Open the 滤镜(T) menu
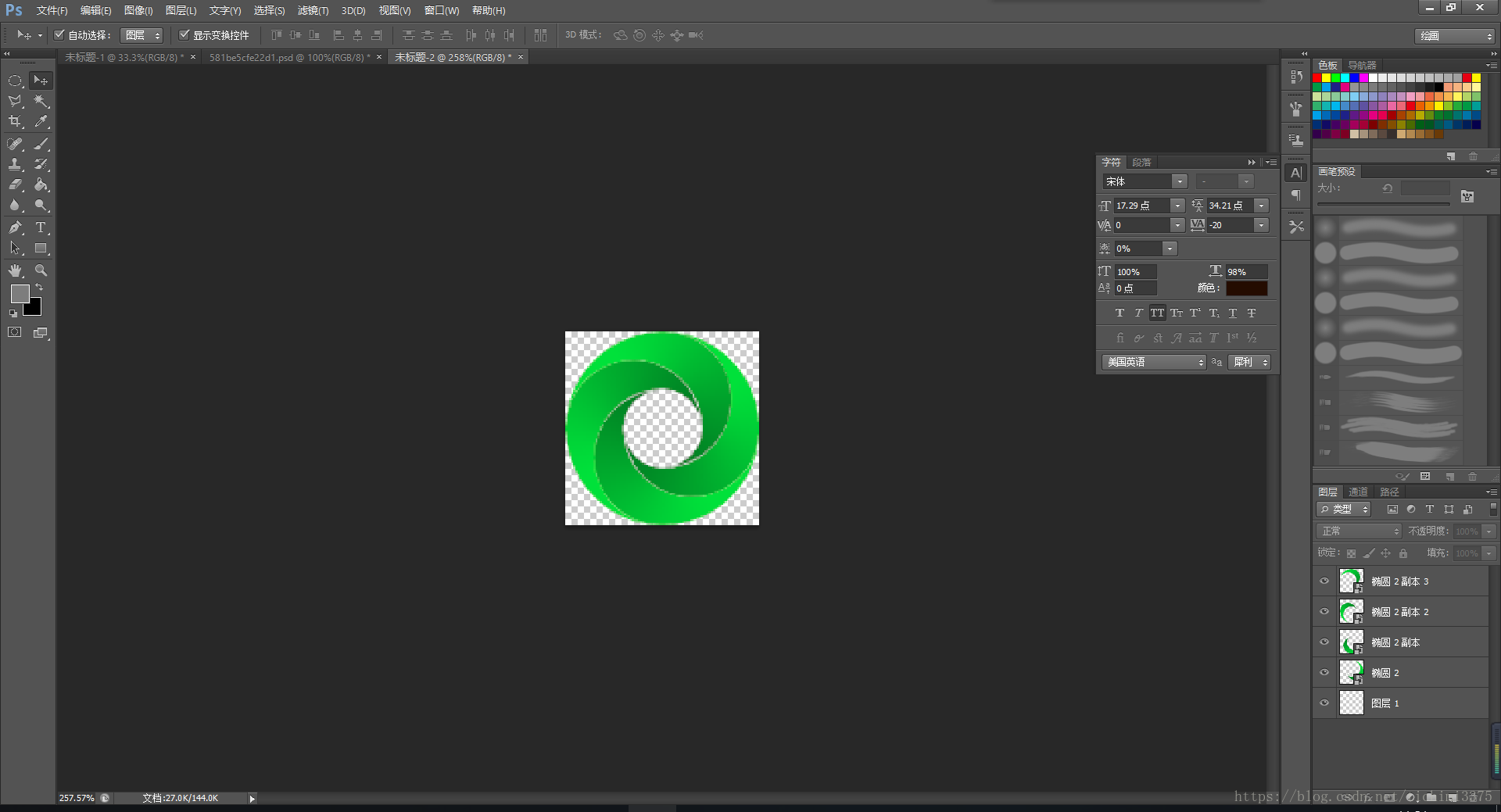 313,10
